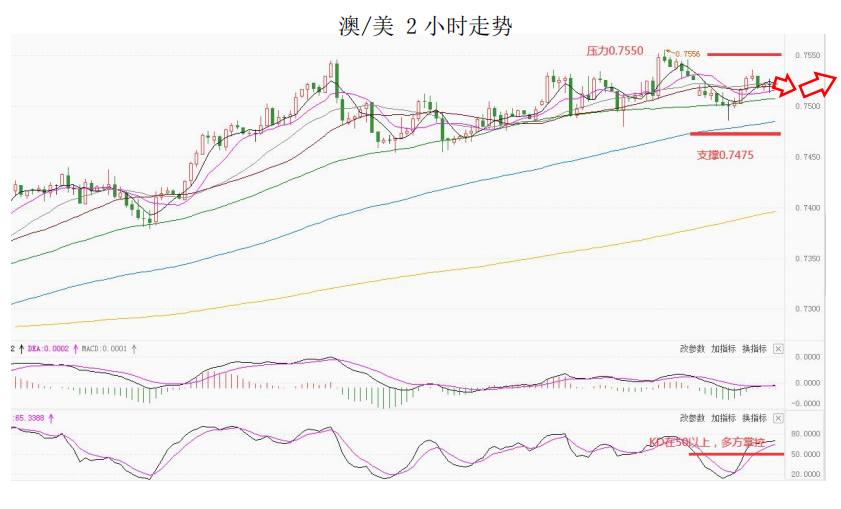Image resolution: width=841 pixels, height=509 pixels.
Task: Open 改参数 in the MACD panel
Action: coord(692,349)
